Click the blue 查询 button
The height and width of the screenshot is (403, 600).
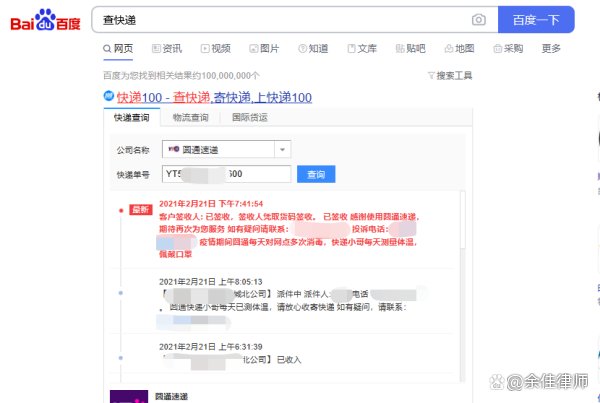click(316, 174)
